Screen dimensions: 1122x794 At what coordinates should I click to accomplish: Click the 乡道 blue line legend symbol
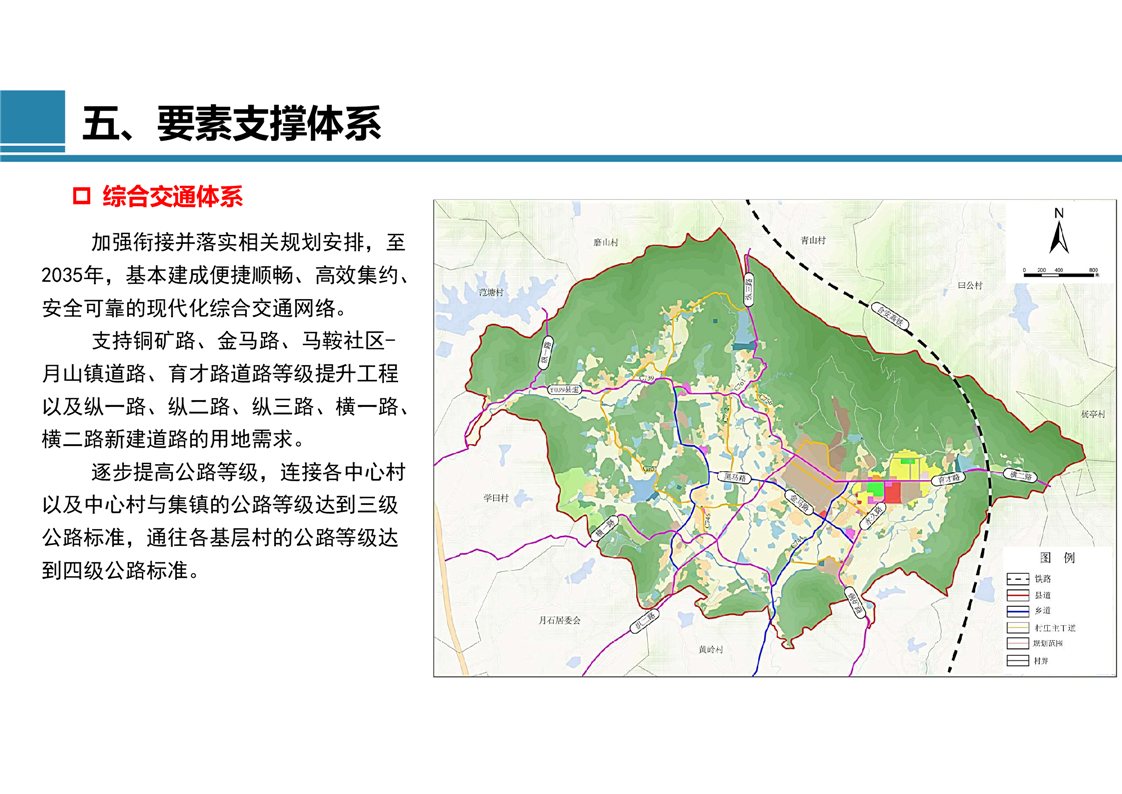coord(1018,610)
